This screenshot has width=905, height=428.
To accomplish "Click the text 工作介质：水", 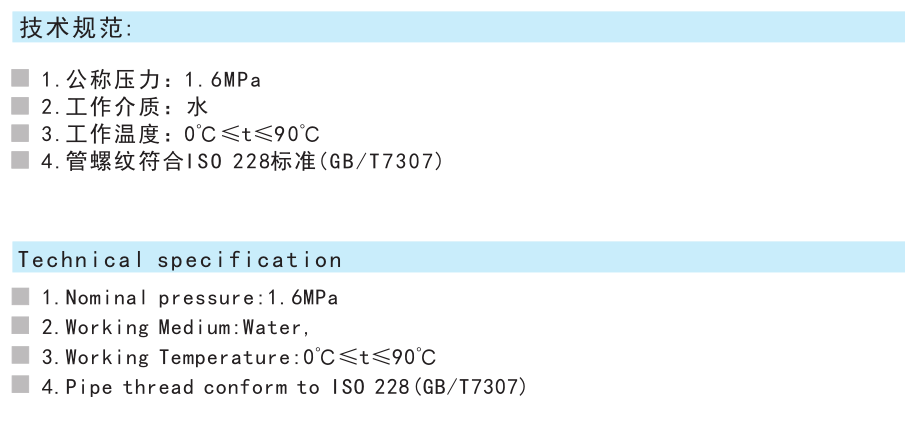I will pyautogui.click(x=137, y=106).
